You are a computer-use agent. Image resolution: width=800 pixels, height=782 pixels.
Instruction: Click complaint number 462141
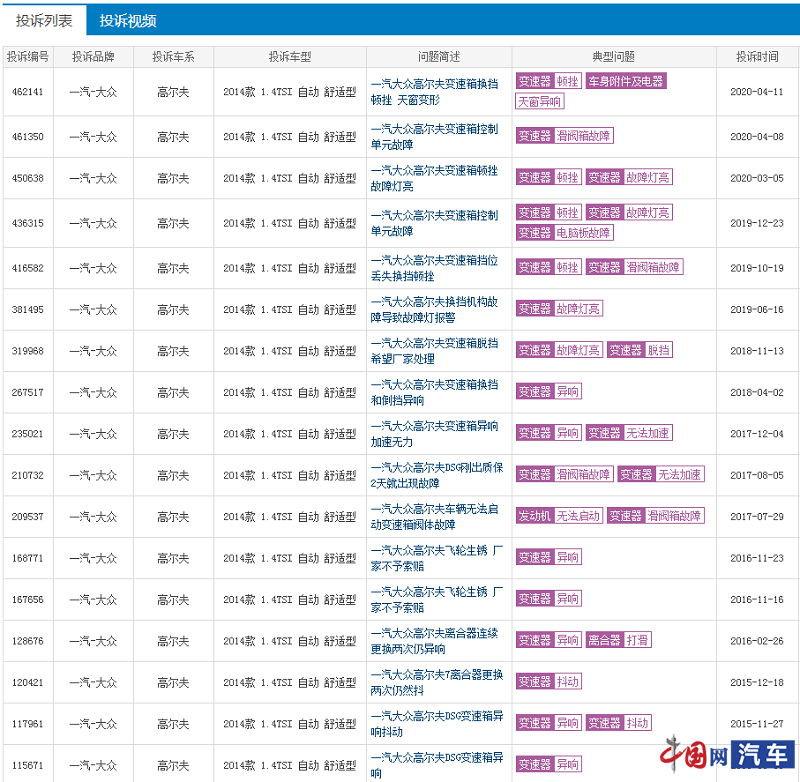tap(27, 92)
